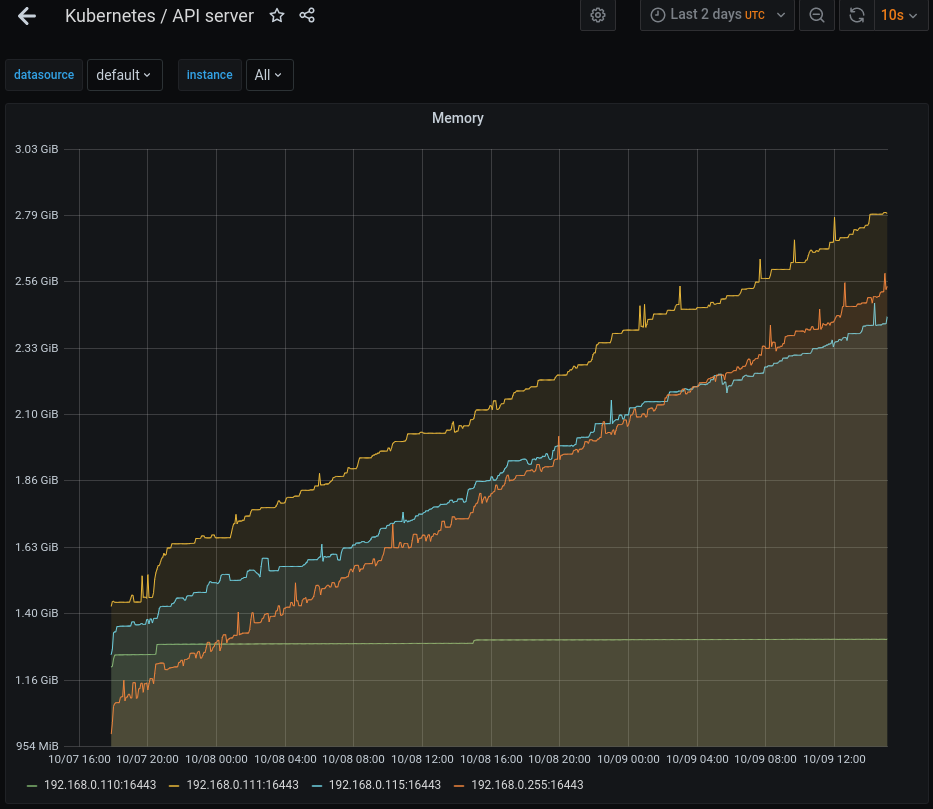Click the 2.56 GiB y-axis label
Screen dimensions: 933x809
pos(36,281)
